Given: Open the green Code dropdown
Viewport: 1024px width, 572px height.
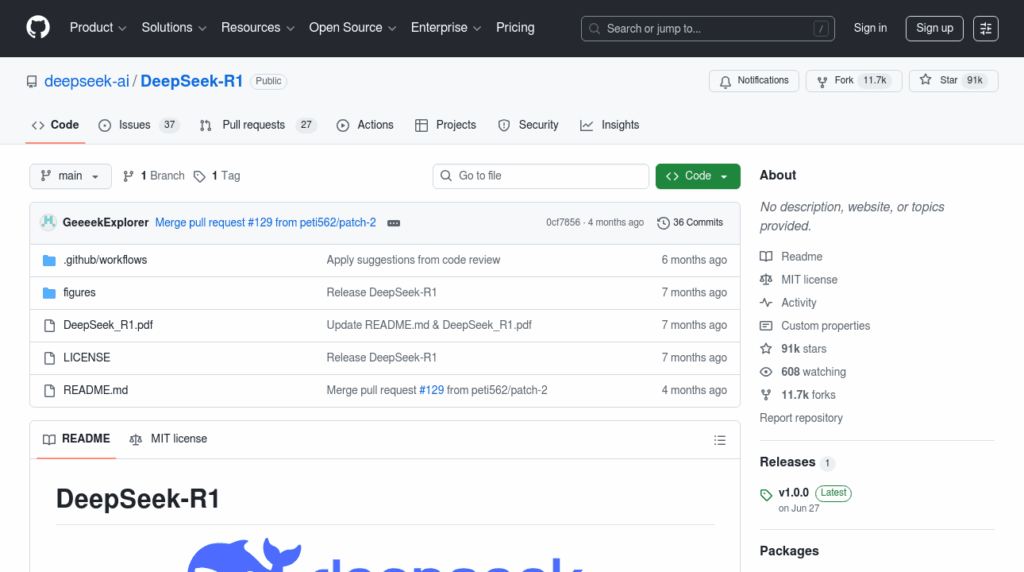Looking at the screenshot, I should click(x=697, y=176).
